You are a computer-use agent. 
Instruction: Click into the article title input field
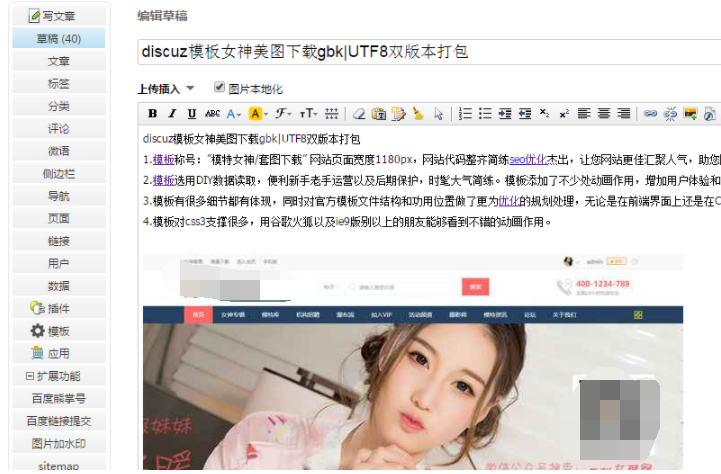pos(429,52)
